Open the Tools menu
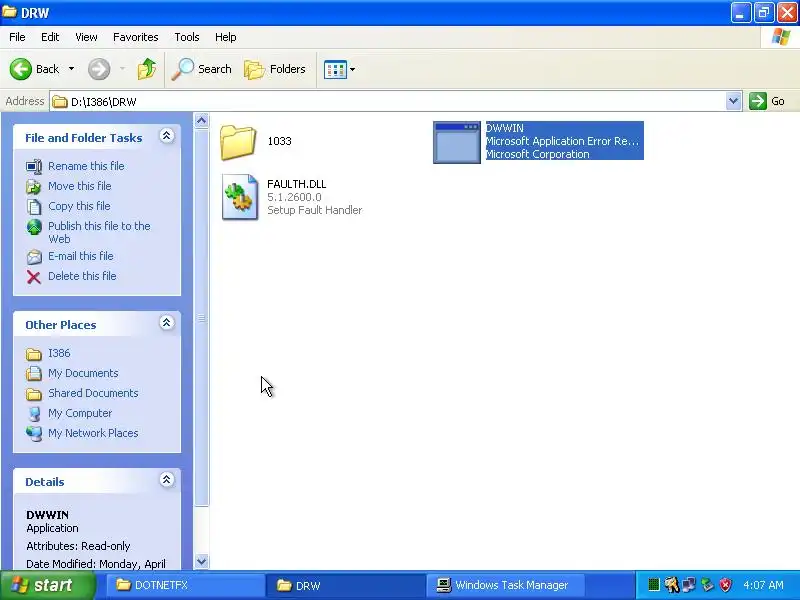The height and width of the screenshot is (600, 800). coord(187,37)
